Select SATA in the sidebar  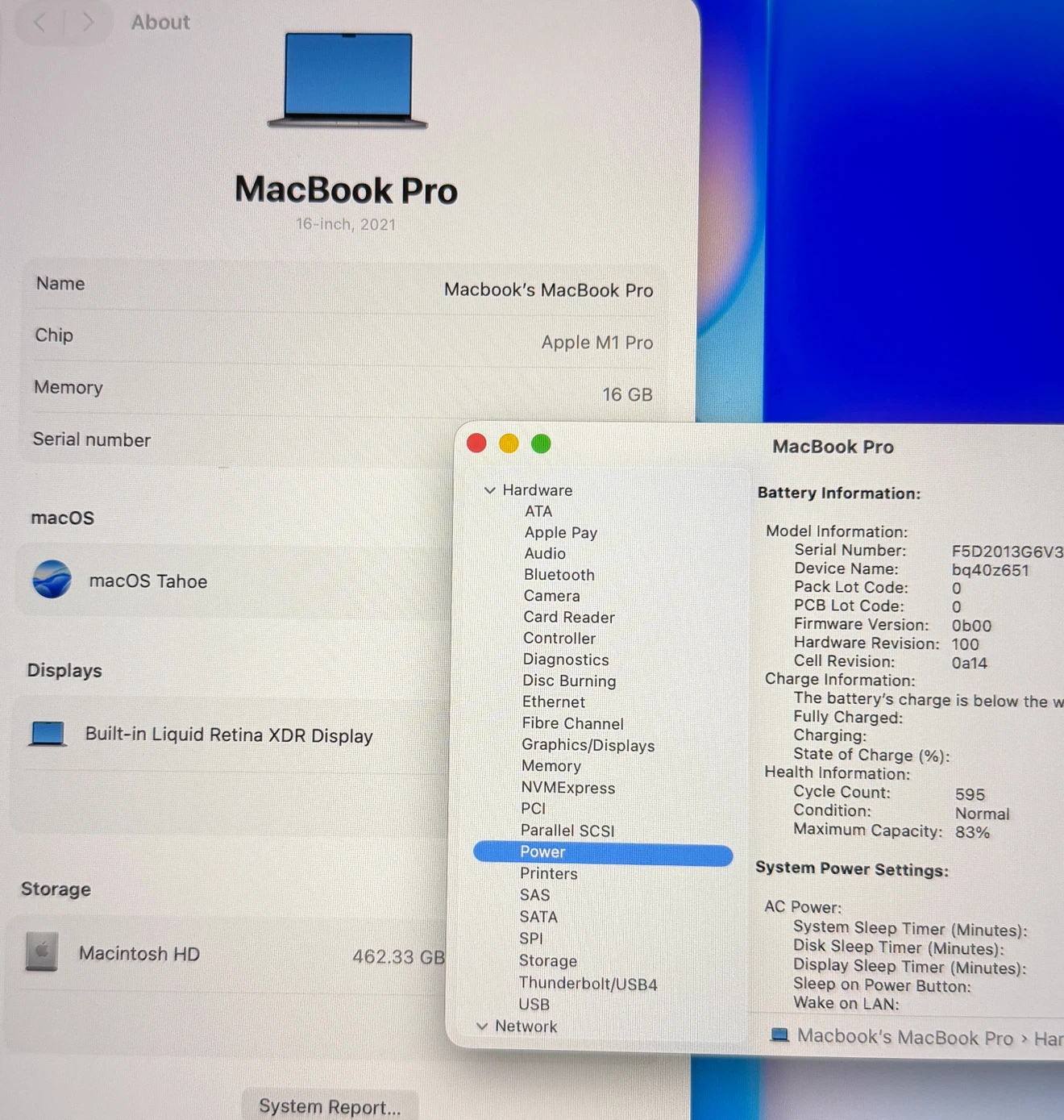(x=538, y=917)
